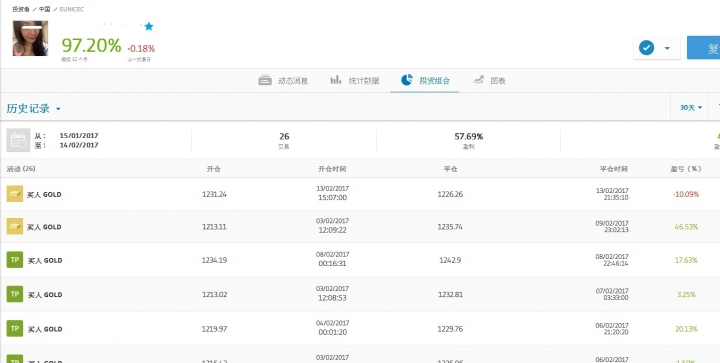This screenshot has width=720, height=363.
Task: Click open price 1213.02
Action: coord(214,295)
